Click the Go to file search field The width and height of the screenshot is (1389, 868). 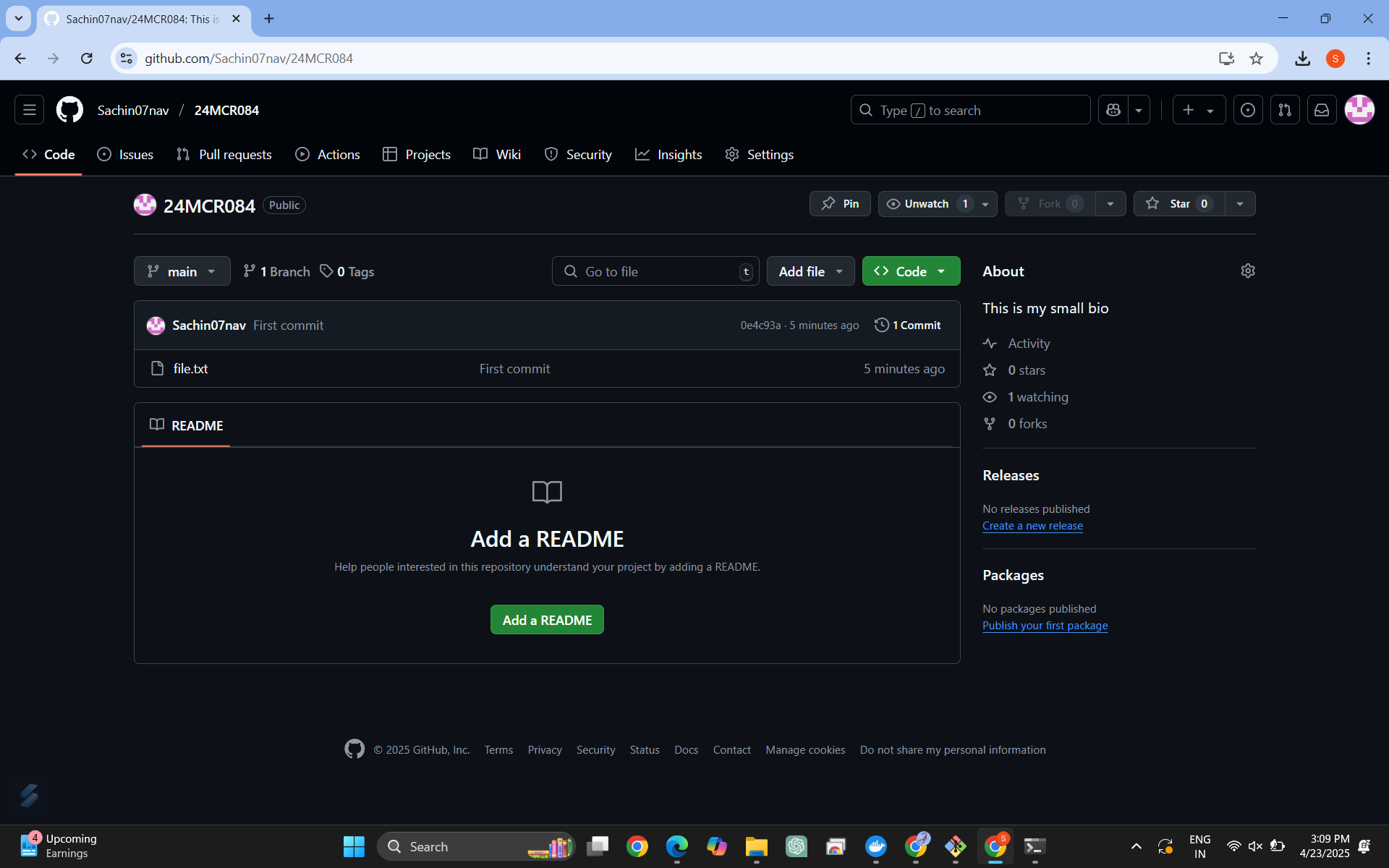tap(655, 271)
